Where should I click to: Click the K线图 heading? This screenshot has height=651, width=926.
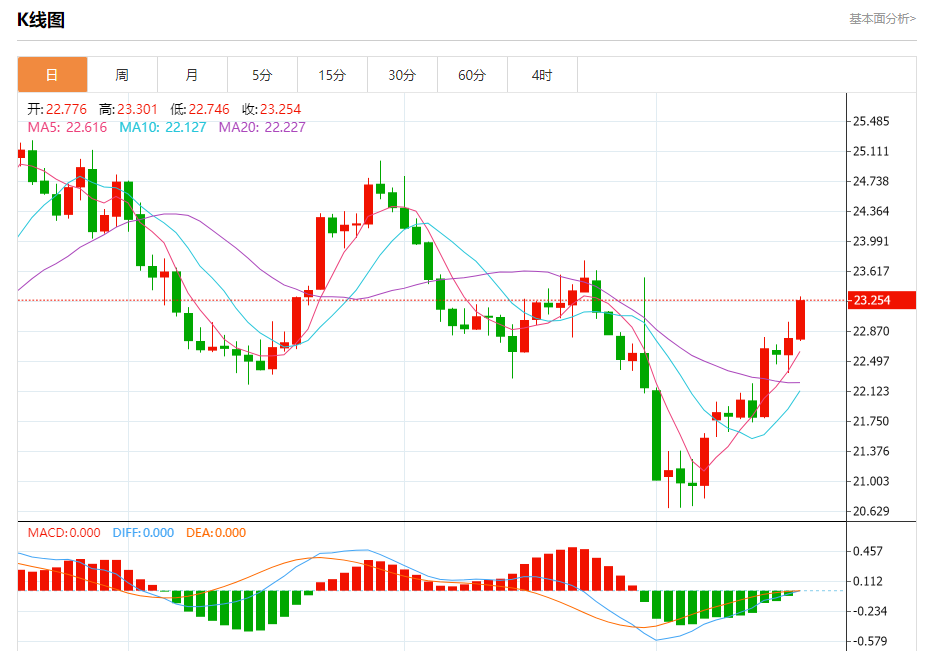tap(41, 20)
